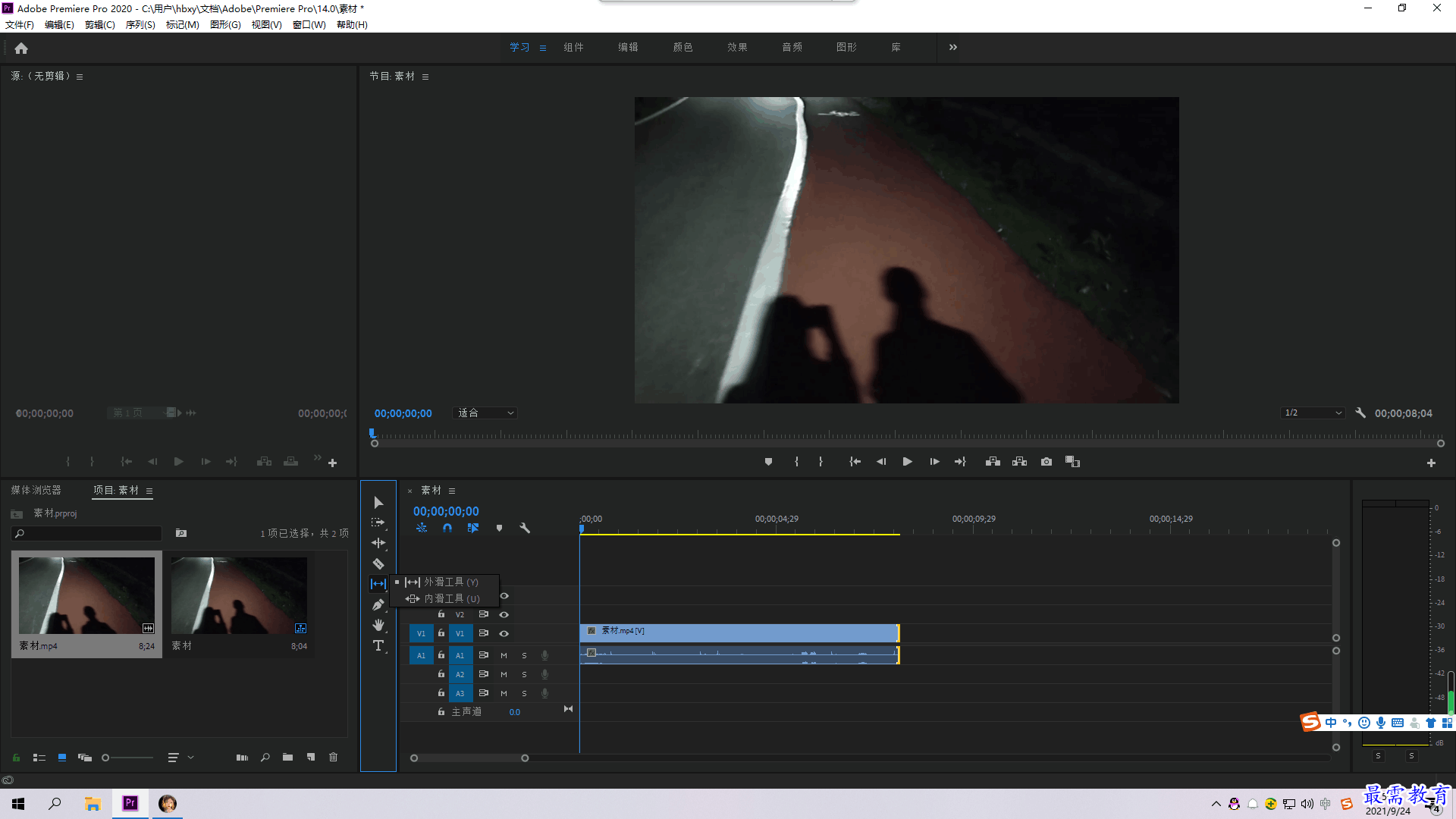Open program monitor settings wrench

coord(1360,413)
